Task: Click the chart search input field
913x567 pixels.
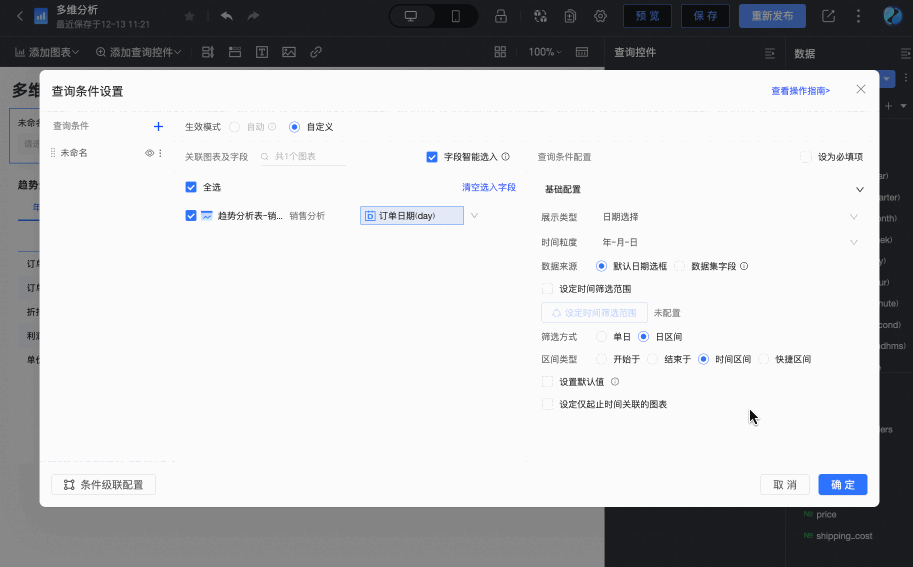Action: (303, 157)
